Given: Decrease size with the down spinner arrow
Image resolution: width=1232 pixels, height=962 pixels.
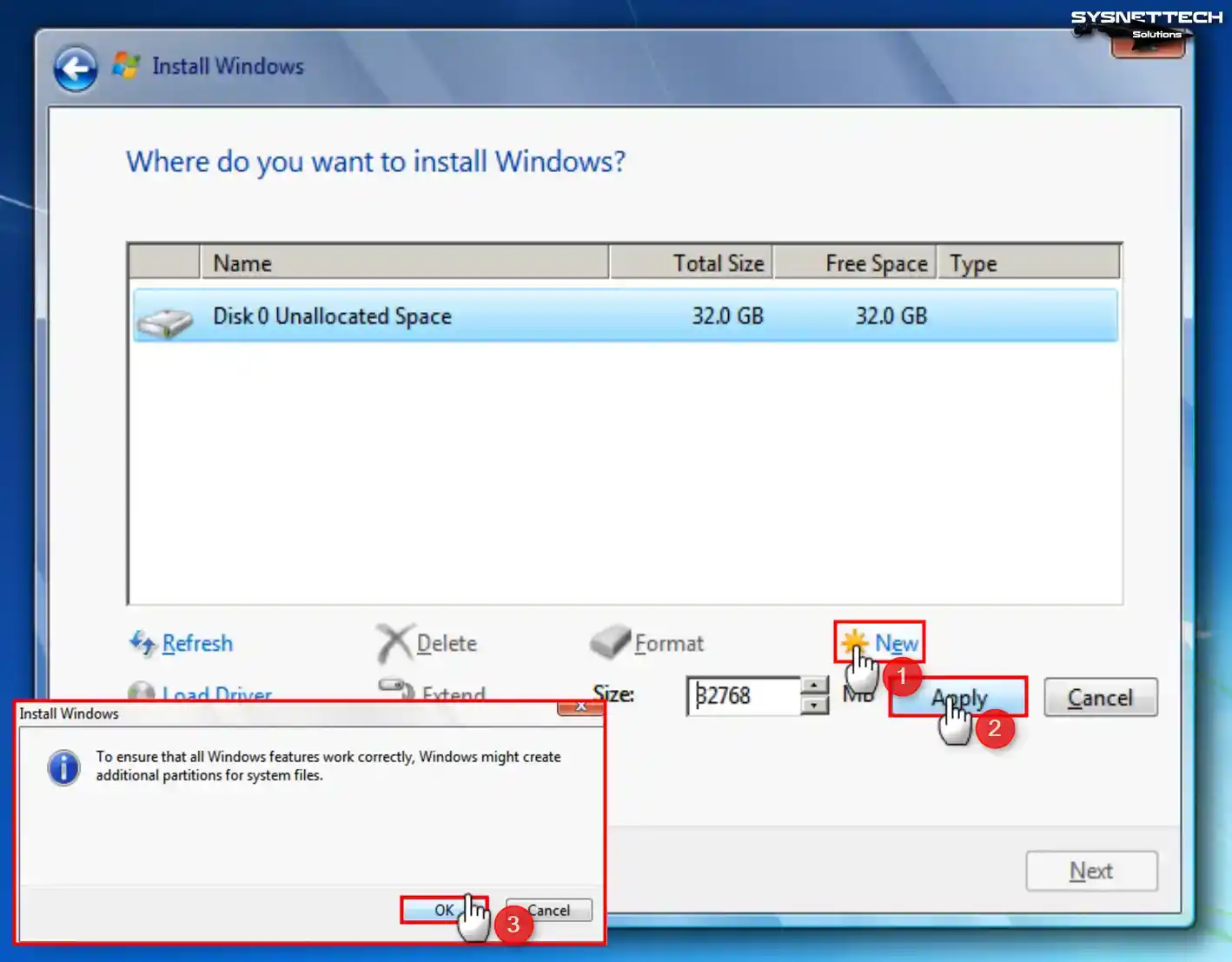Looking at the screenshot, I should click(x=814, y=706).
